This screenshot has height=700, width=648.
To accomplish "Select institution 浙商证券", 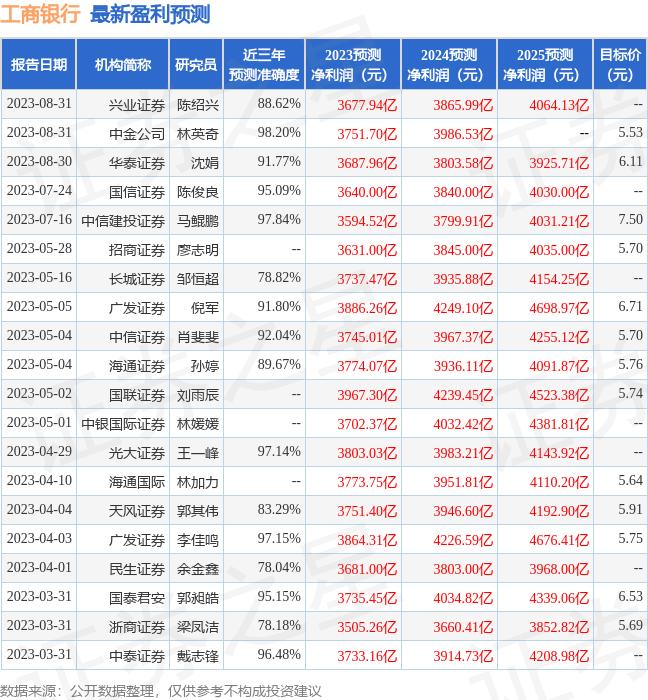I will [x=137, y=627].
